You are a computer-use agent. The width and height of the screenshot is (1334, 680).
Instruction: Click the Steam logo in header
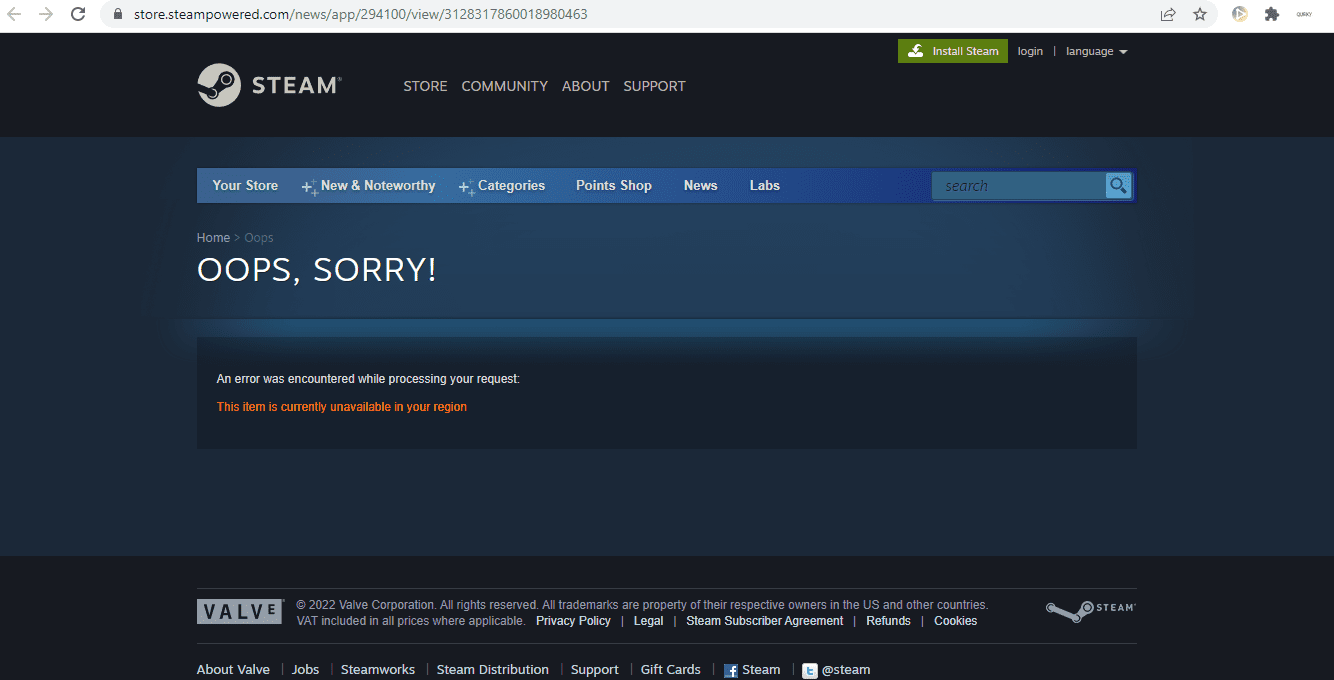(x=269, y=85)
